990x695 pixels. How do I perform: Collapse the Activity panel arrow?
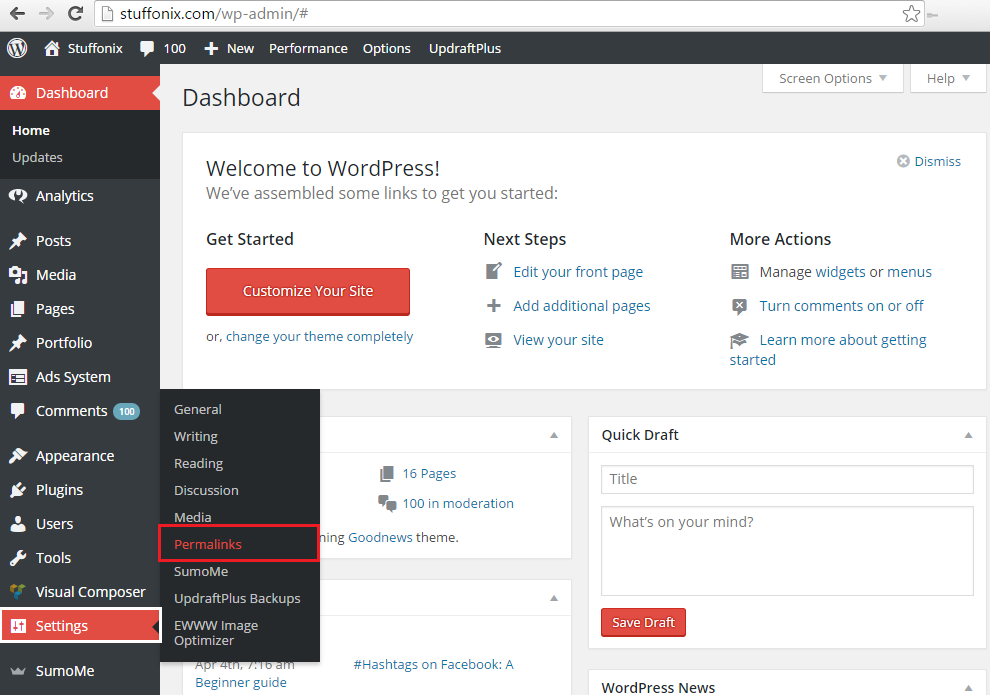point(554,598)
